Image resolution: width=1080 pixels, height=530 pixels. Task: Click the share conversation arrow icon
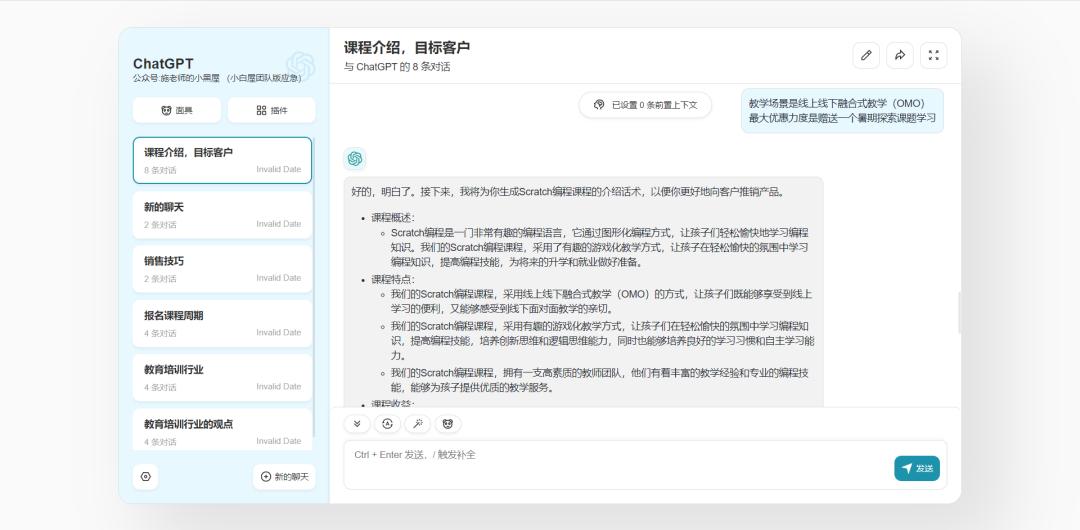900,56
